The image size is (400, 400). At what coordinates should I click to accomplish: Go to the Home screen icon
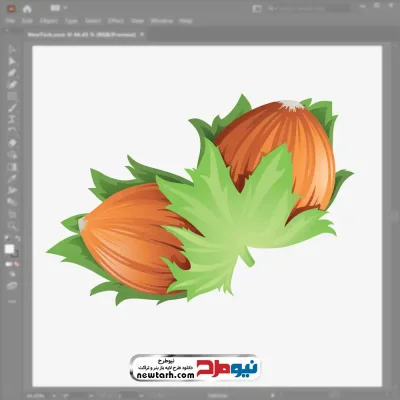click(27, 9)
